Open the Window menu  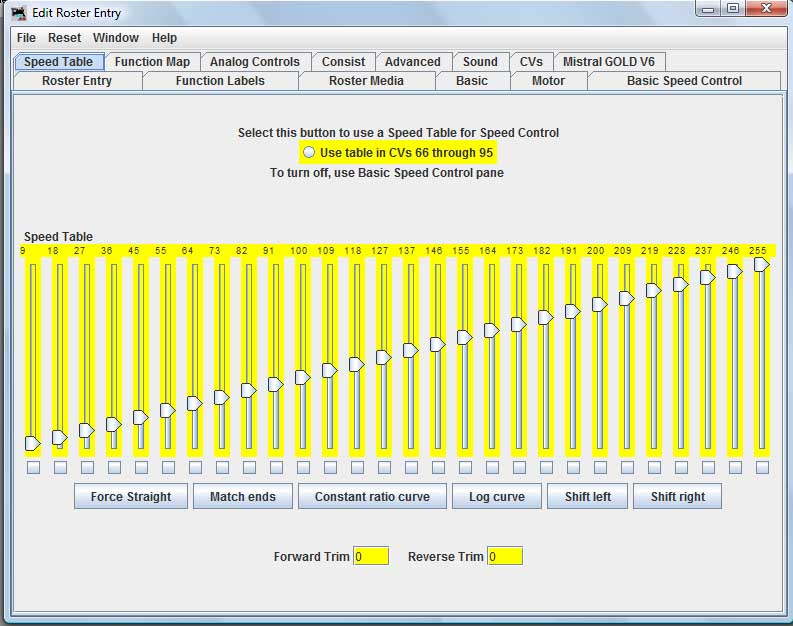tap(116, 38)
